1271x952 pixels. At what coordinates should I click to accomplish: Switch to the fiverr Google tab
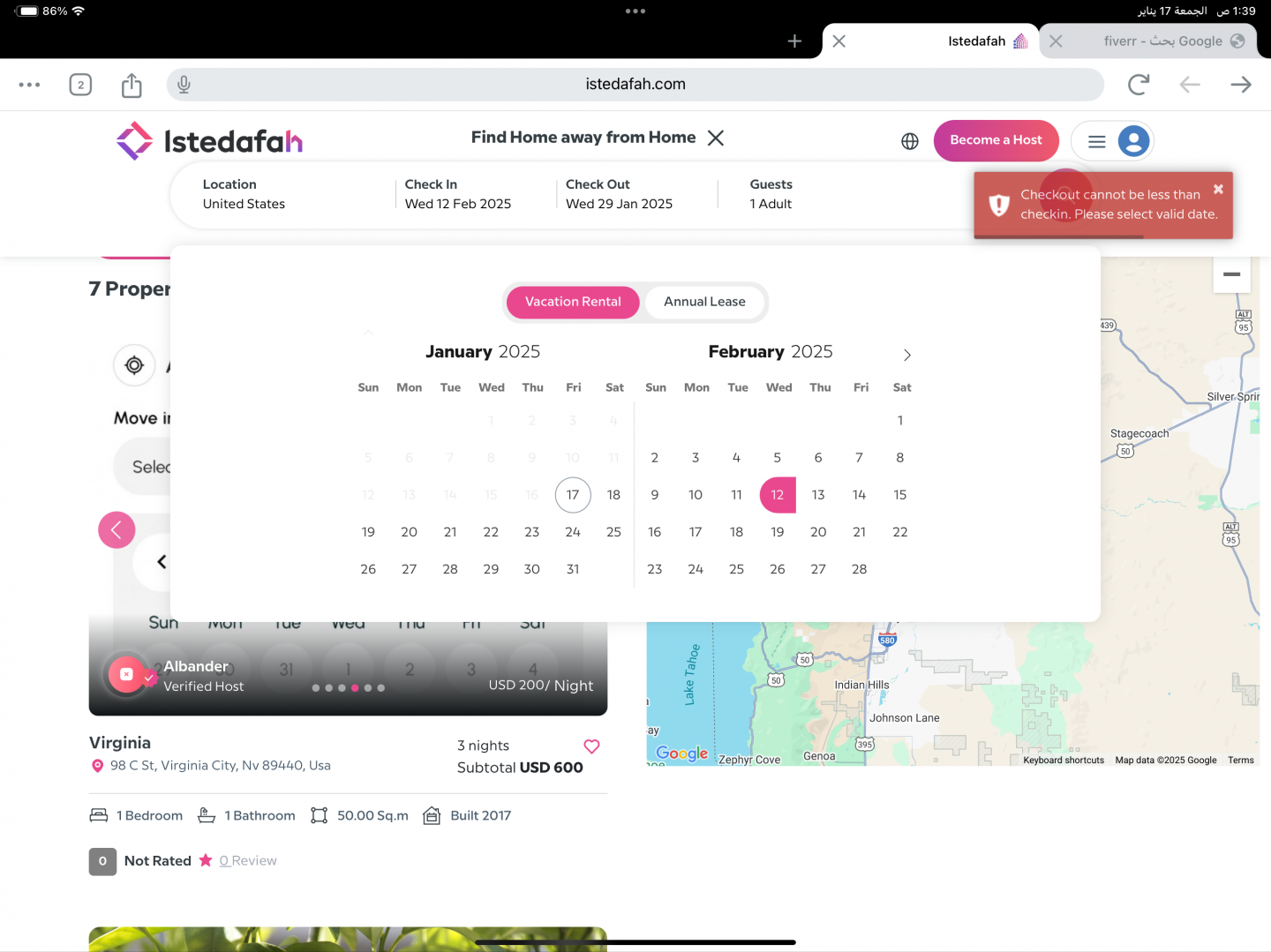[1162, 41]
